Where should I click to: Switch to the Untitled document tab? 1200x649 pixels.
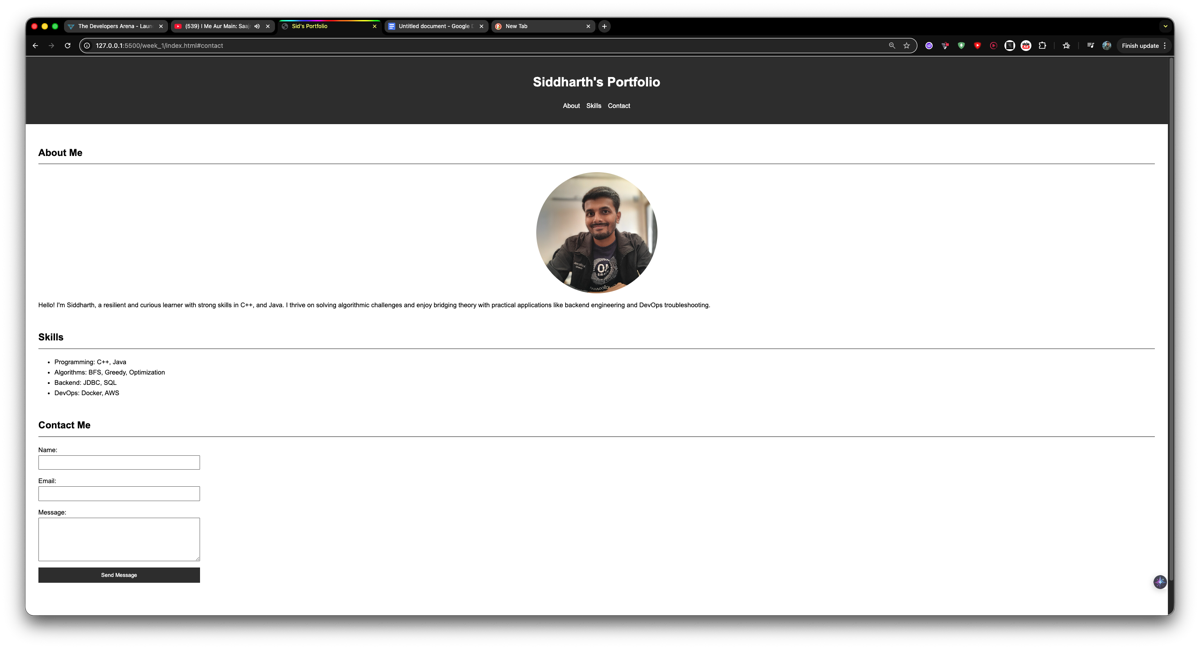point(435,26)
